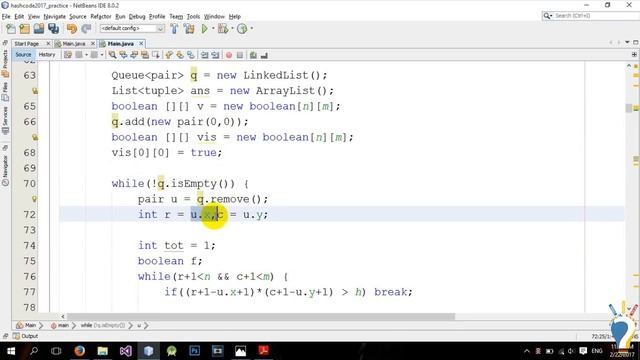Open the Windows Start menu
640x360 pixels.
point(11,351)
